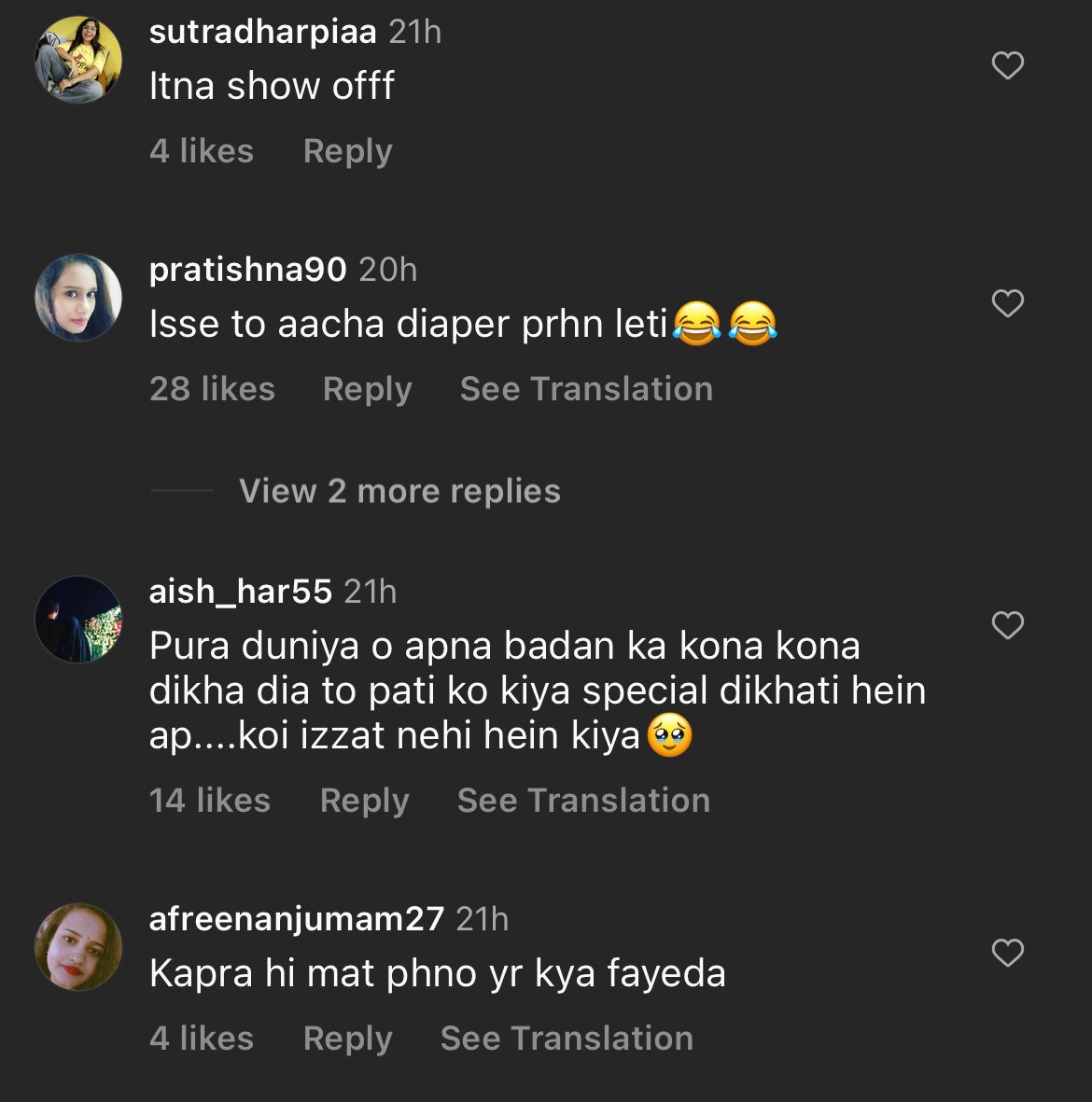The width and height of the screenshot is (1092, 1102).
Task: Tap the pratishna90 username
Action: pyautogui.click(x=247, y=270)
